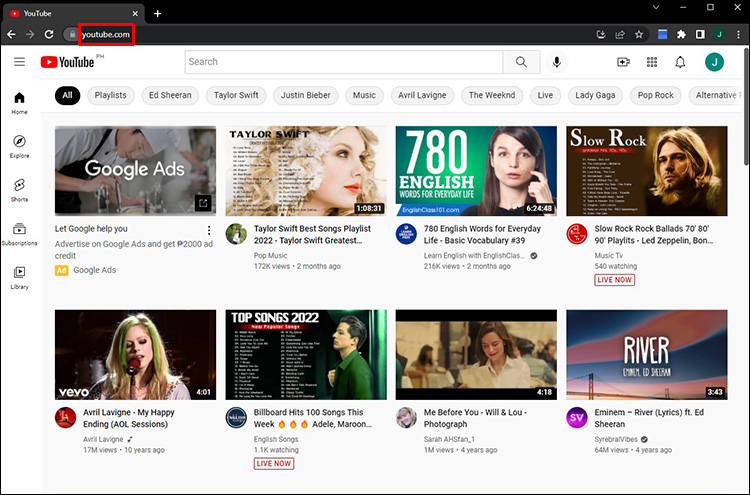Open the Create video icon

[623, 62]
